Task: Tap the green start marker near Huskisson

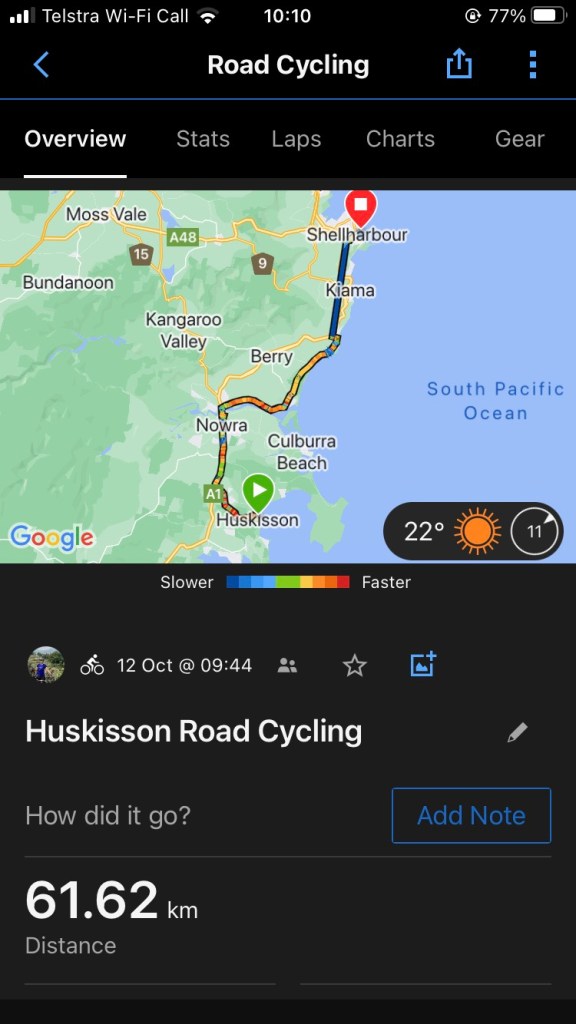Action: click(259, 492)
